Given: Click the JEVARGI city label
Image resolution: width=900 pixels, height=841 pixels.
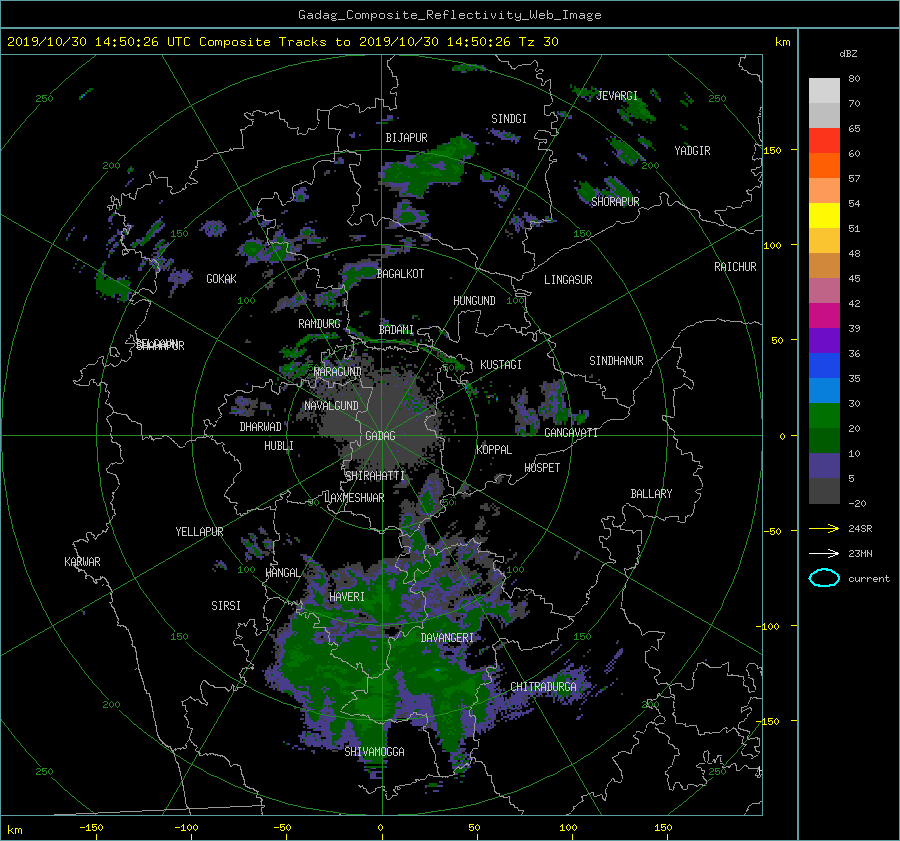Looking at the screenshot, I should (617, 96).
